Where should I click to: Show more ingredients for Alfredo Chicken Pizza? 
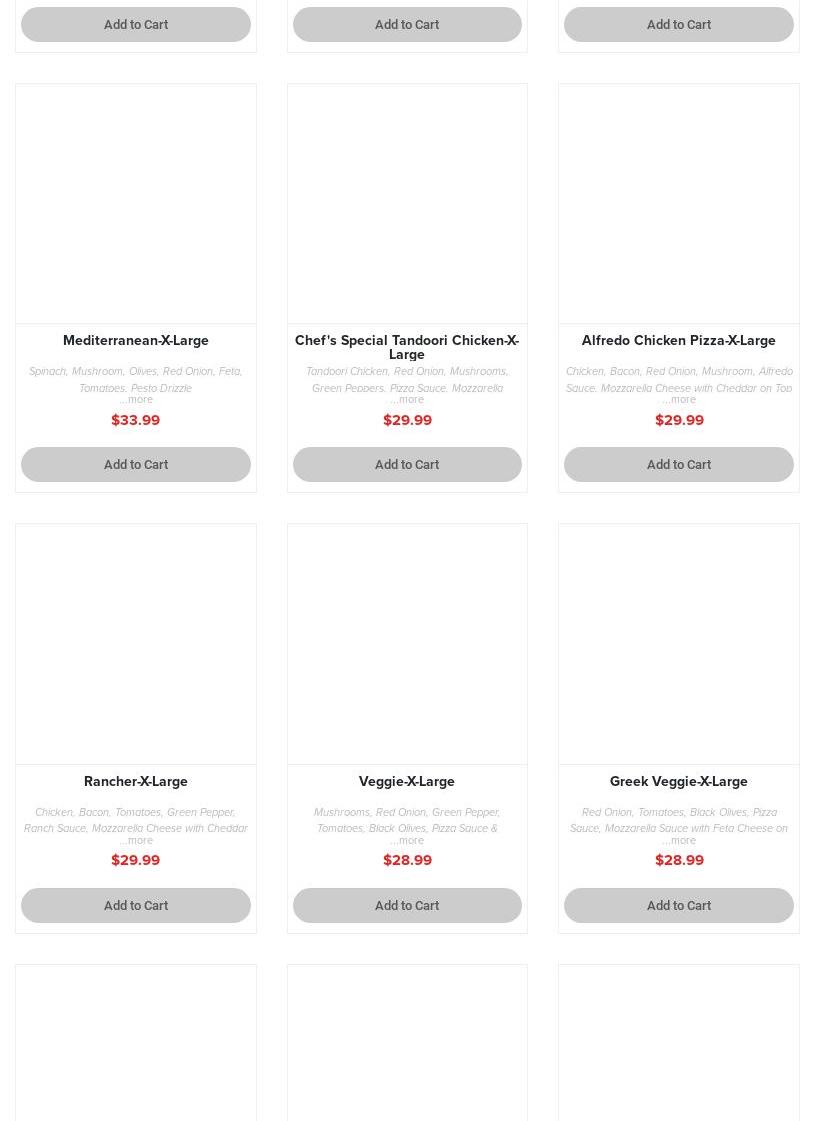(678, 400)
